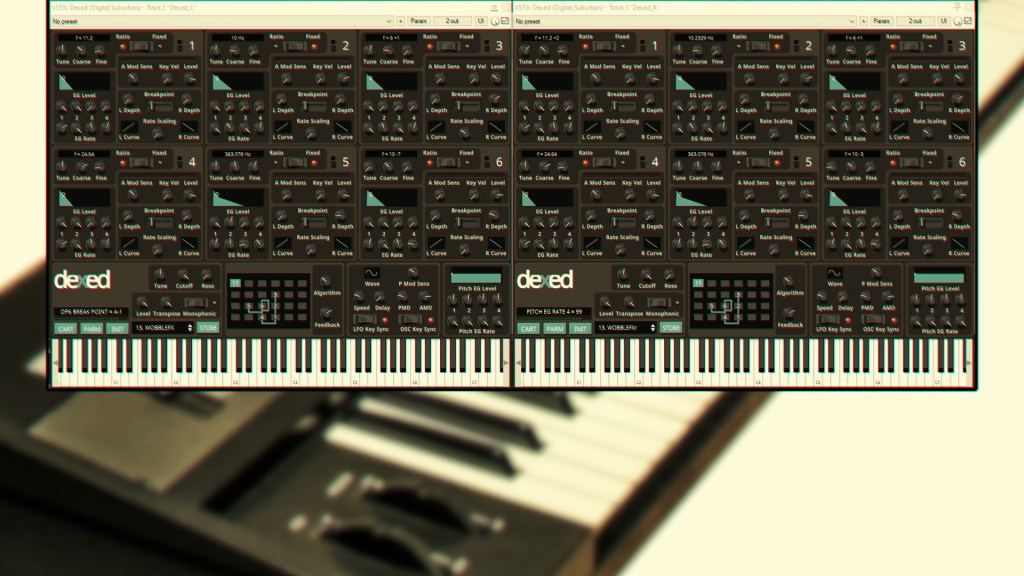
Task: Open the CART menu in Dexed_L
Action: tap(65, 328)
